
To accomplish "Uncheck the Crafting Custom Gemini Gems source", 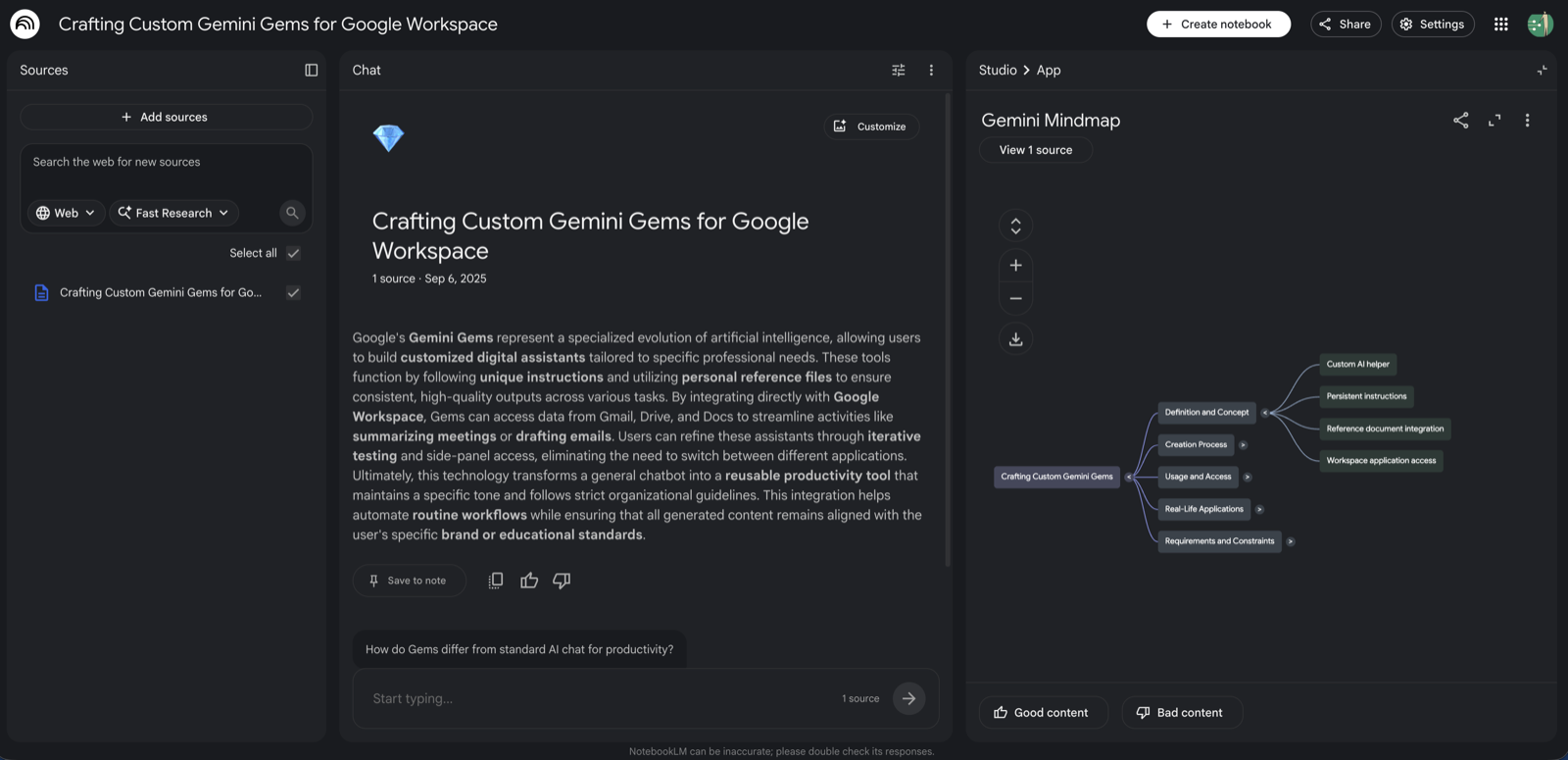I will pyautogui.click(x=293, y=292).
